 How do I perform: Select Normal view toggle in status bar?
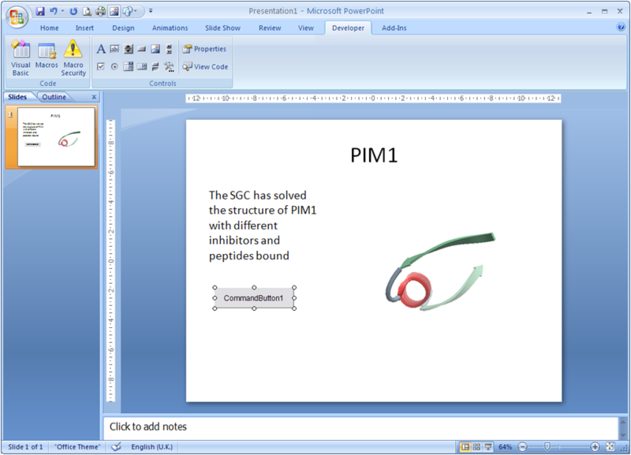[x=465, y=447]
